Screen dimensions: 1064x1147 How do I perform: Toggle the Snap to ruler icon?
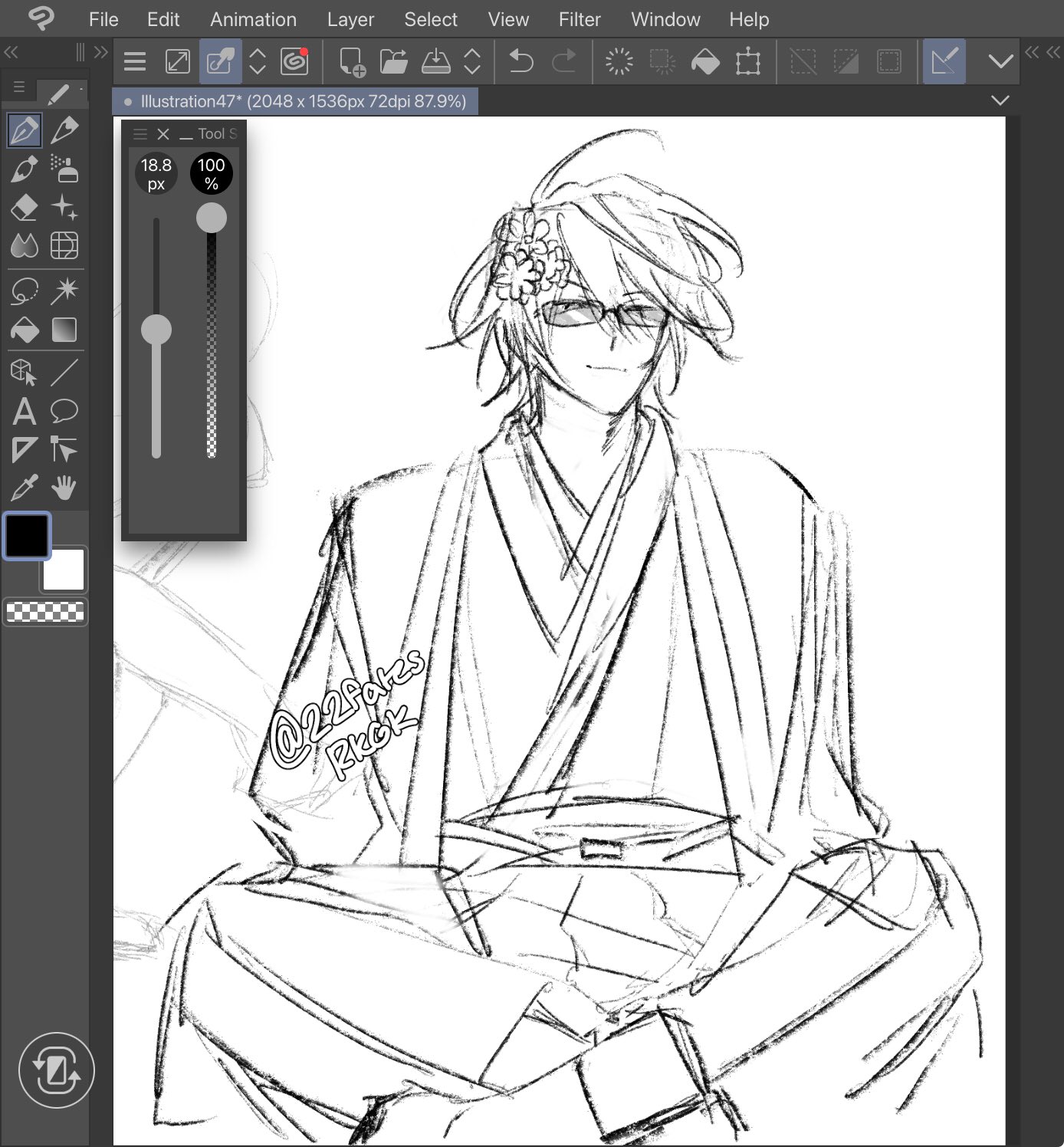944,61
